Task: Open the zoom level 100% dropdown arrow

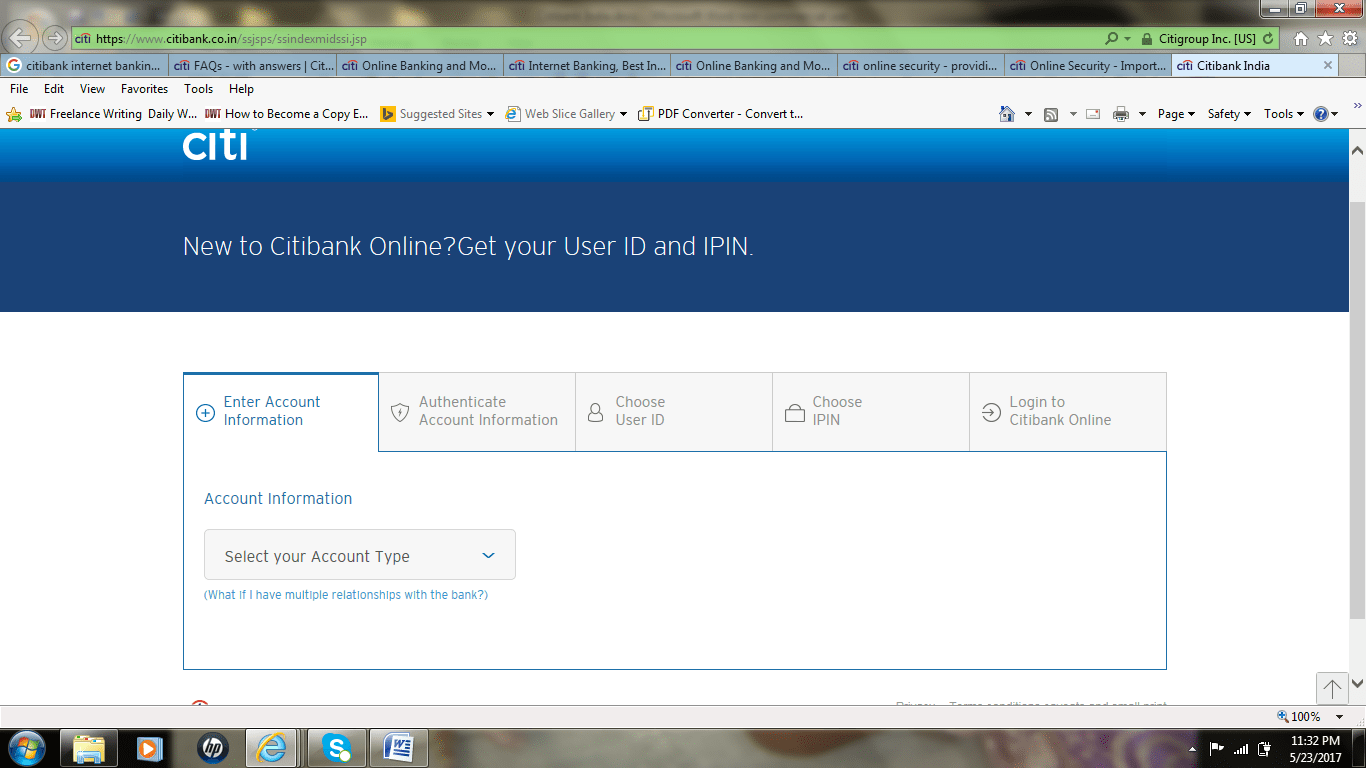Action: (1340, 717)
